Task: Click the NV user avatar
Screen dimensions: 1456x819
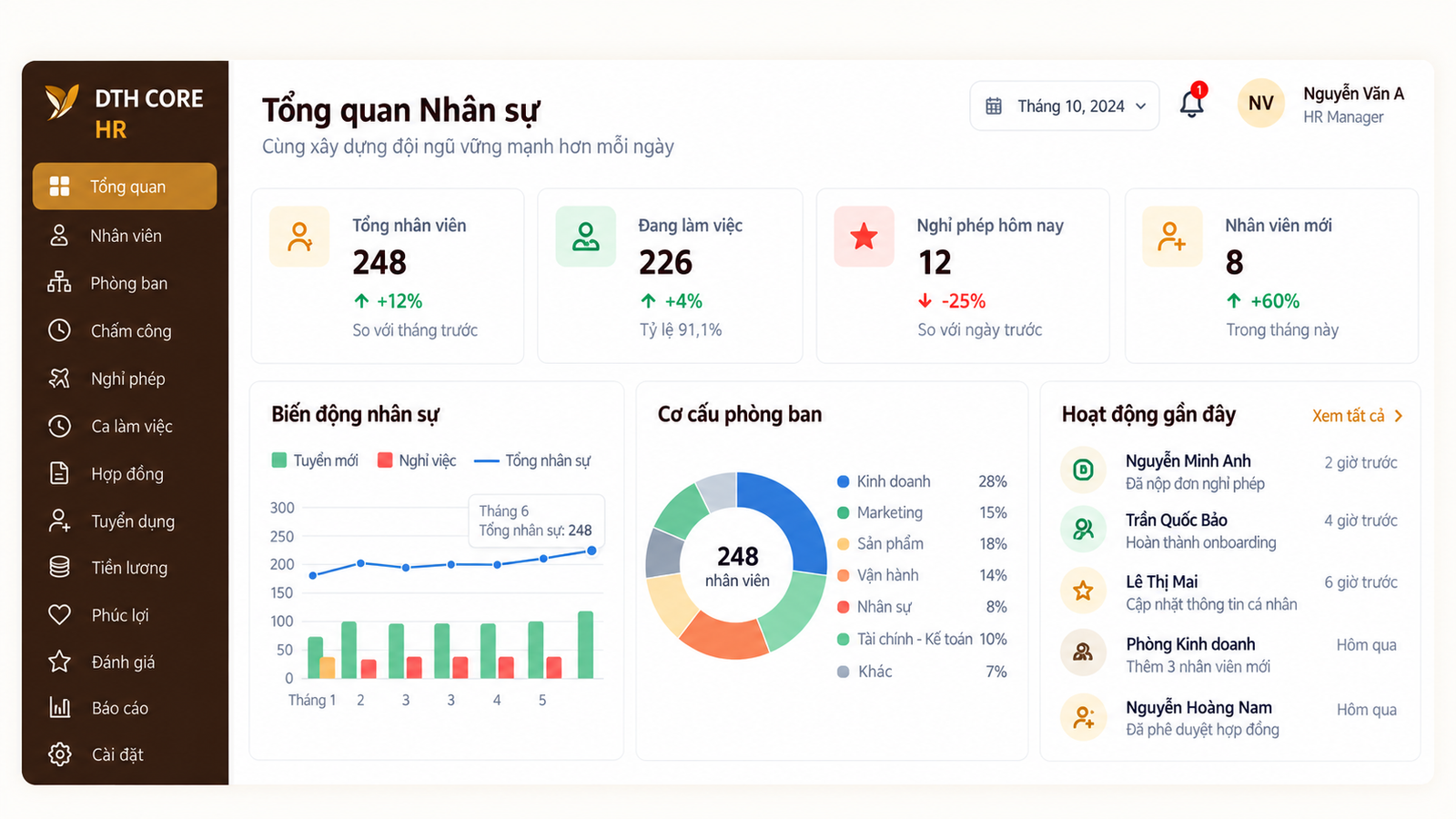Action: (1261, 104)
